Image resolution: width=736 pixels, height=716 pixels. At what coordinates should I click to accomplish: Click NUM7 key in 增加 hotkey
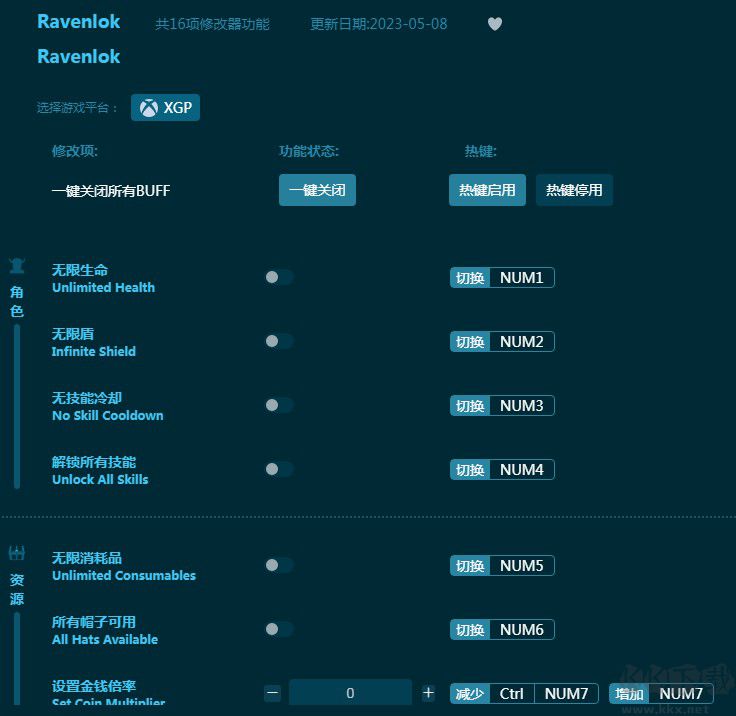(x=681, y=693)
